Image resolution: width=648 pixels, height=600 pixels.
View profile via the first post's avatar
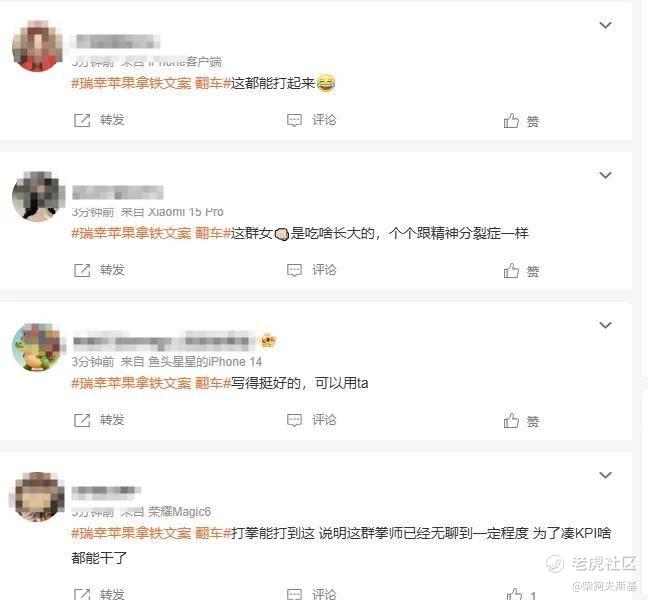click(x=38, y=45)
